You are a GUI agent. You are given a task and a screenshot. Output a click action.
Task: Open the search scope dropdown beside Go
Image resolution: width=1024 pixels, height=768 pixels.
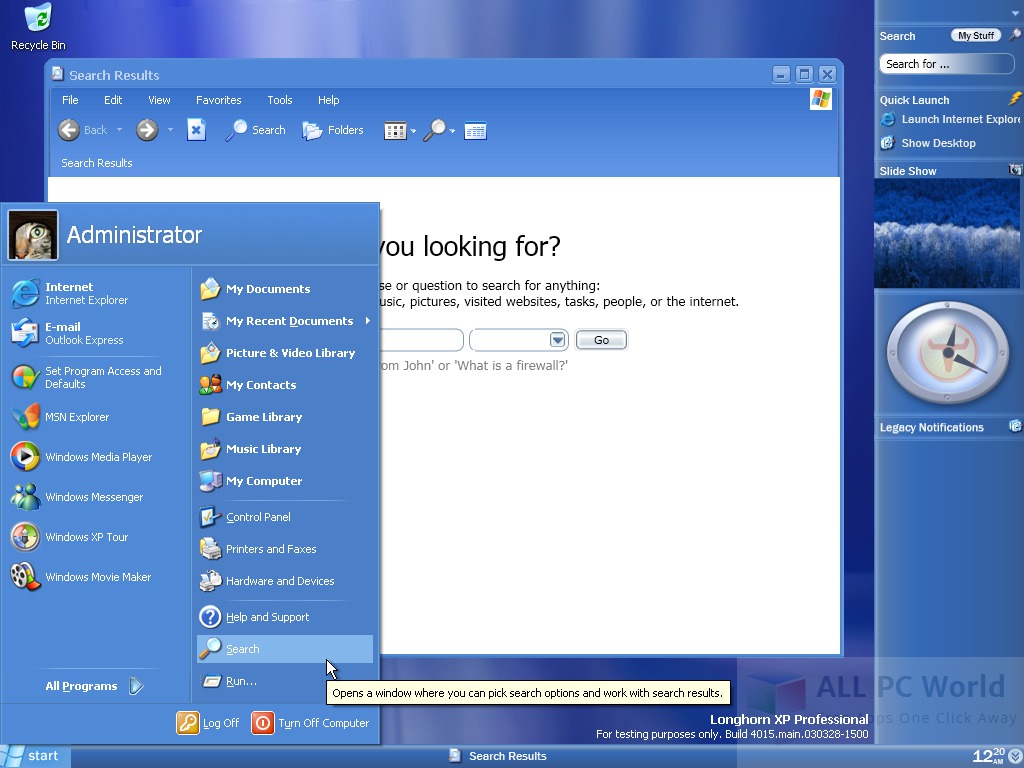point(557,339)
